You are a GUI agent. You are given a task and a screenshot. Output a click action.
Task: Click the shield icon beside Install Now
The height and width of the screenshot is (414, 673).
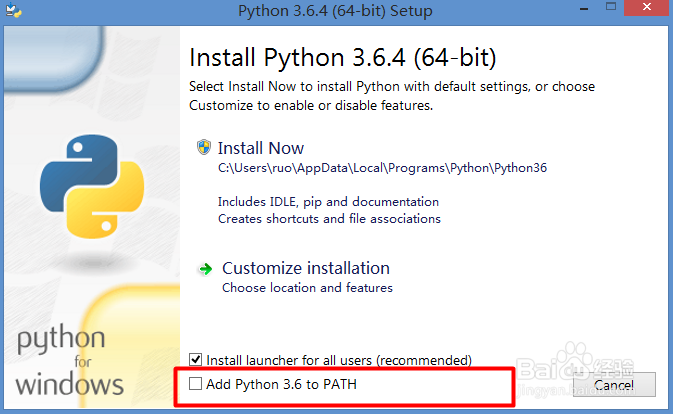[204, 147]
